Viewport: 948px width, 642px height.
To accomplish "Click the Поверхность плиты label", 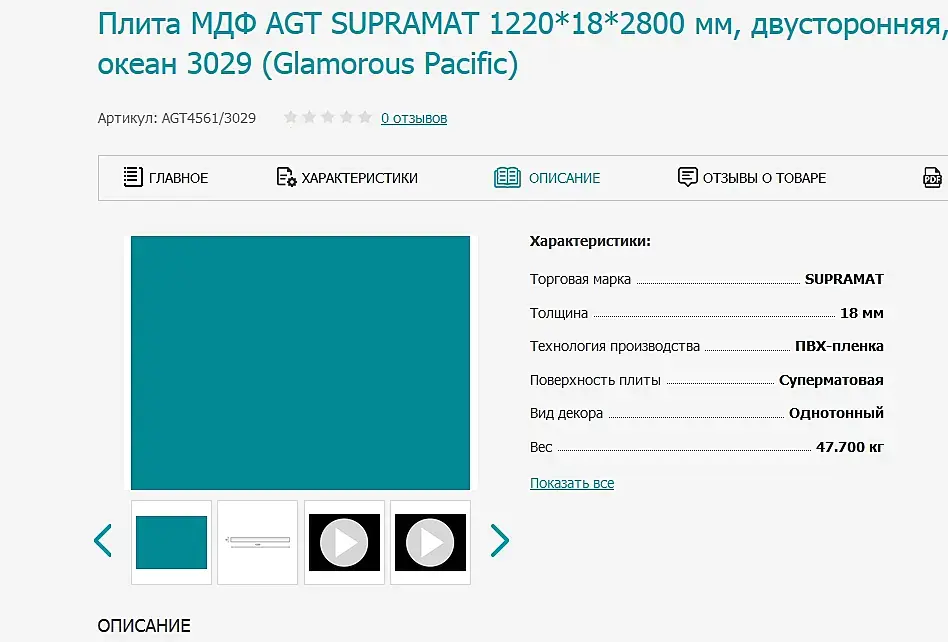I will pos(595,380).
